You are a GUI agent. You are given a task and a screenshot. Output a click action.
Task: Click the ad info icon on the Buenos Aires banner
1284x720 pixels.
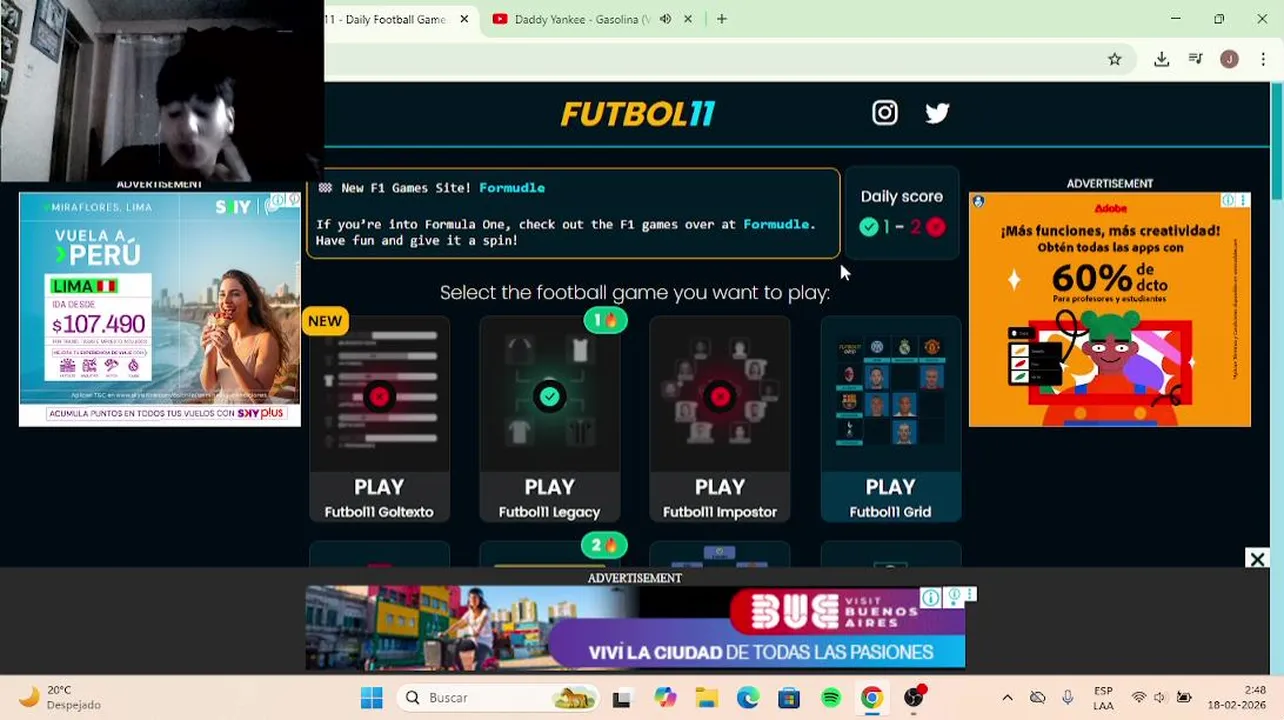click(x=931, y=597)
